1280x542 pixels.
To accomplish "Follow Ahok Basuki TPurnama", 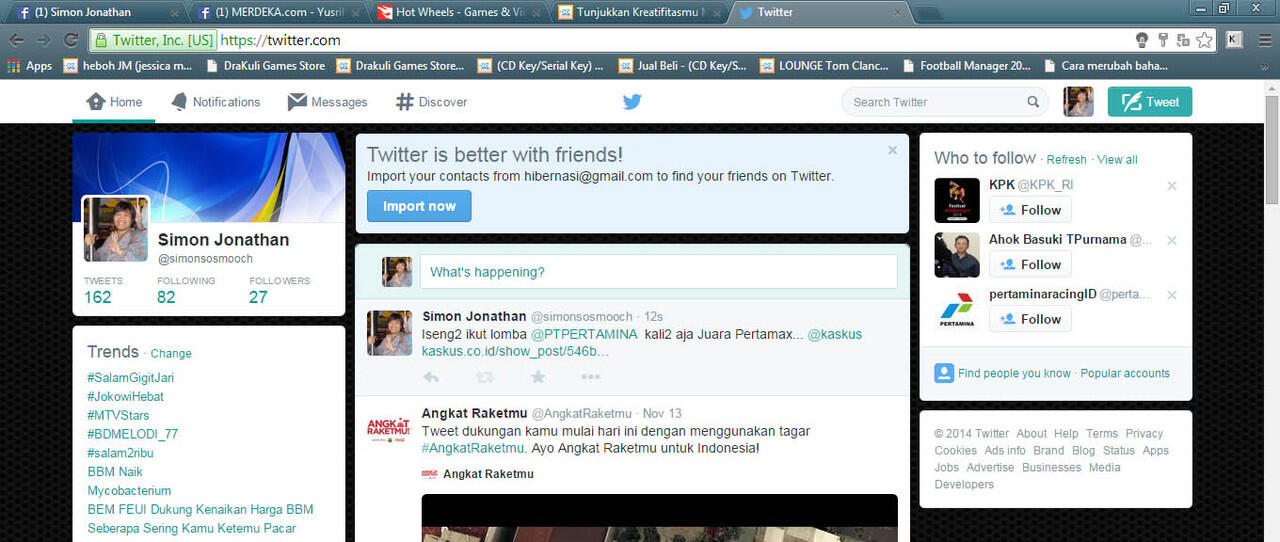I will pyautogui.click(x=1030, y=264).
